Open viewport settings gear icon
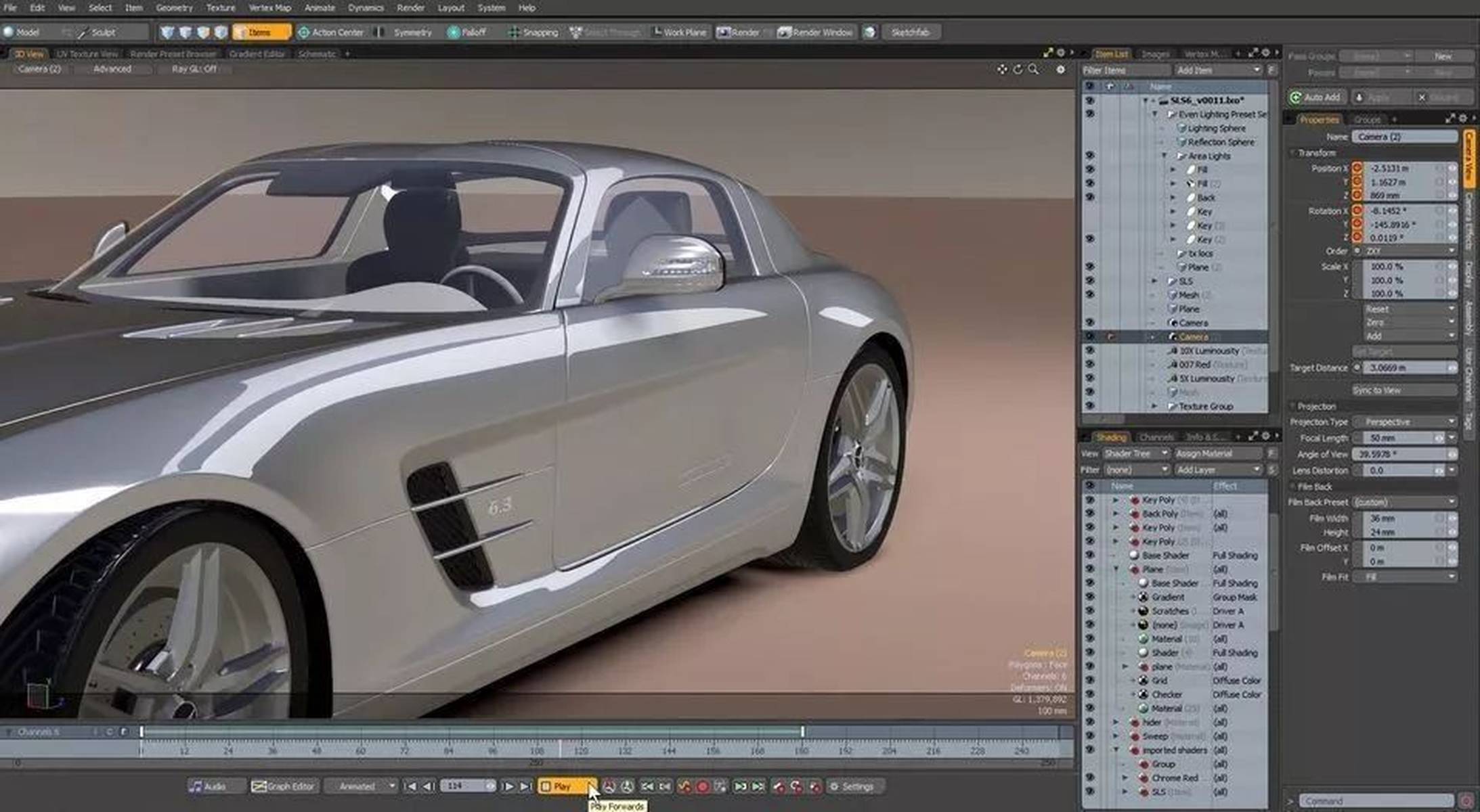The image size is (1480, 812). pyautogui.click(x=1060, y=70)
